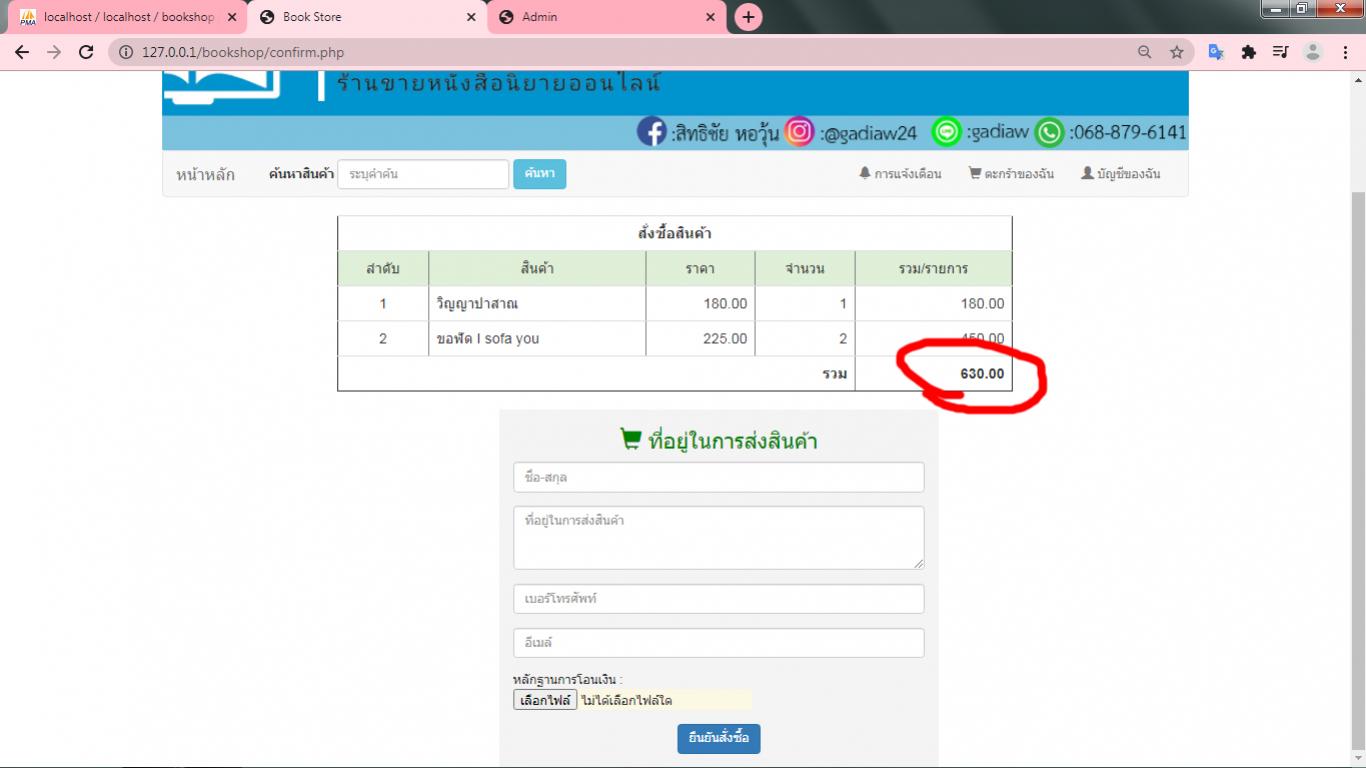The width and height of the screenshot is (1366, 768).
Task: Click เลือกไฟล์ to choose a payment proof file
Action: pos(545,699)
